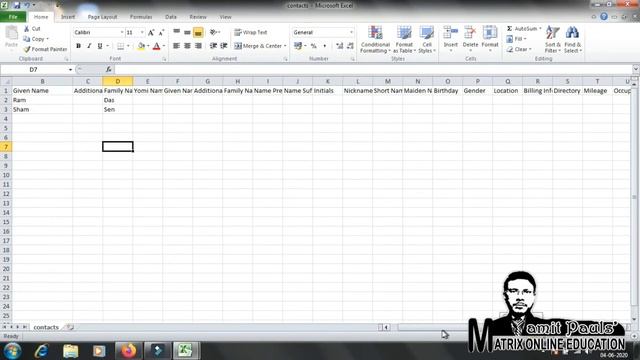Click the Orientation text angle icon
This screenshot has width=640, height=360.
click(x=213, y=32)
